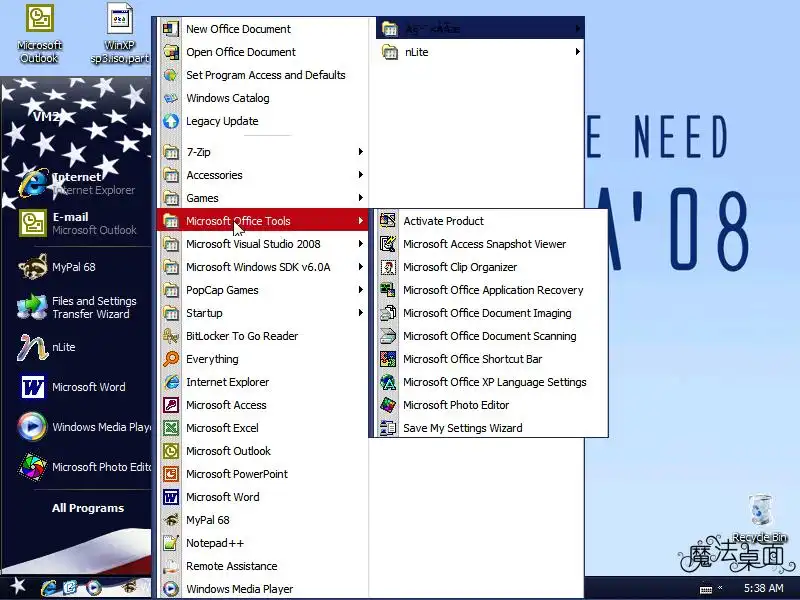Image resolution: width=800 pixels, height=600 pixels.
Task: Click the Microsoft Access icon
Action: click(x=170, y=405)
